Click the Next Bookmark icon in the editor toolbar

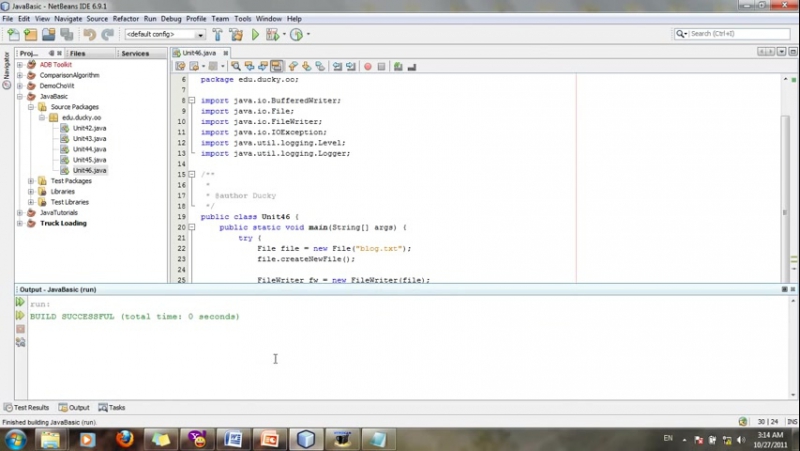click(306, 66)
